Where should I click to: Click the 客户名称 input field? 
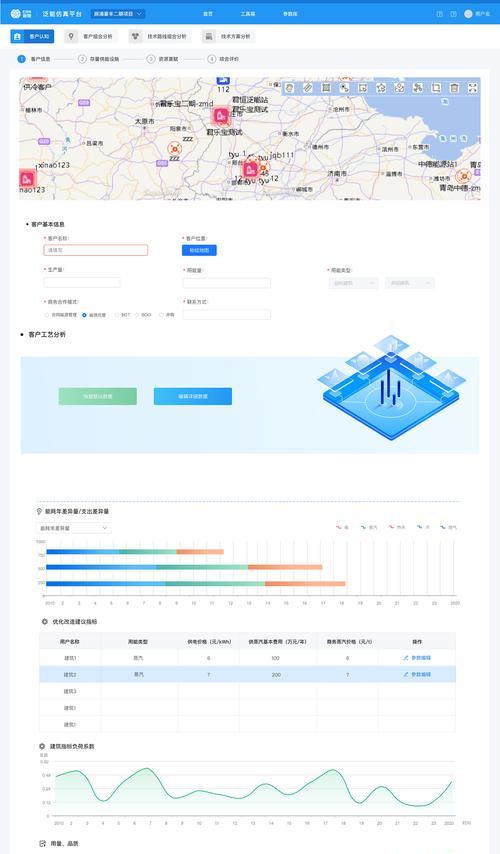click(96, 250)
